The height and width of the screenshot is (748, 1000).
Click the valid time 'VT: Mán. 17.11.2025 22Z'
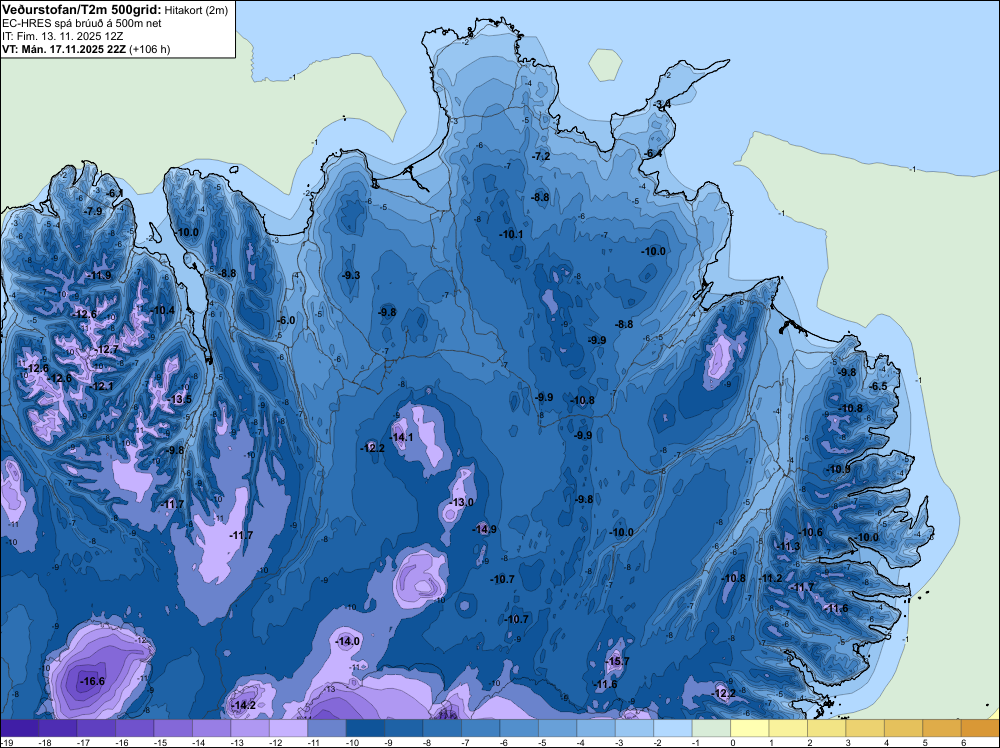[64, 49]
